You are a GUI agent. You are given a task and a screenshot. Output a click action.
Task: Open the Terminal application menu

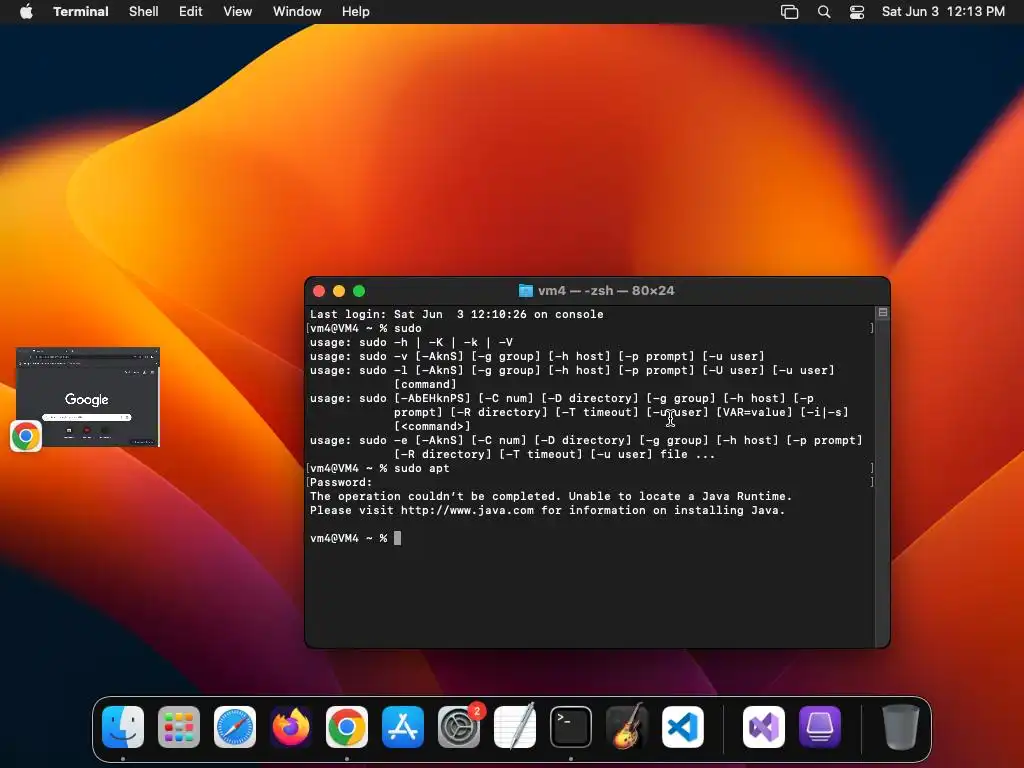[81, 12]
